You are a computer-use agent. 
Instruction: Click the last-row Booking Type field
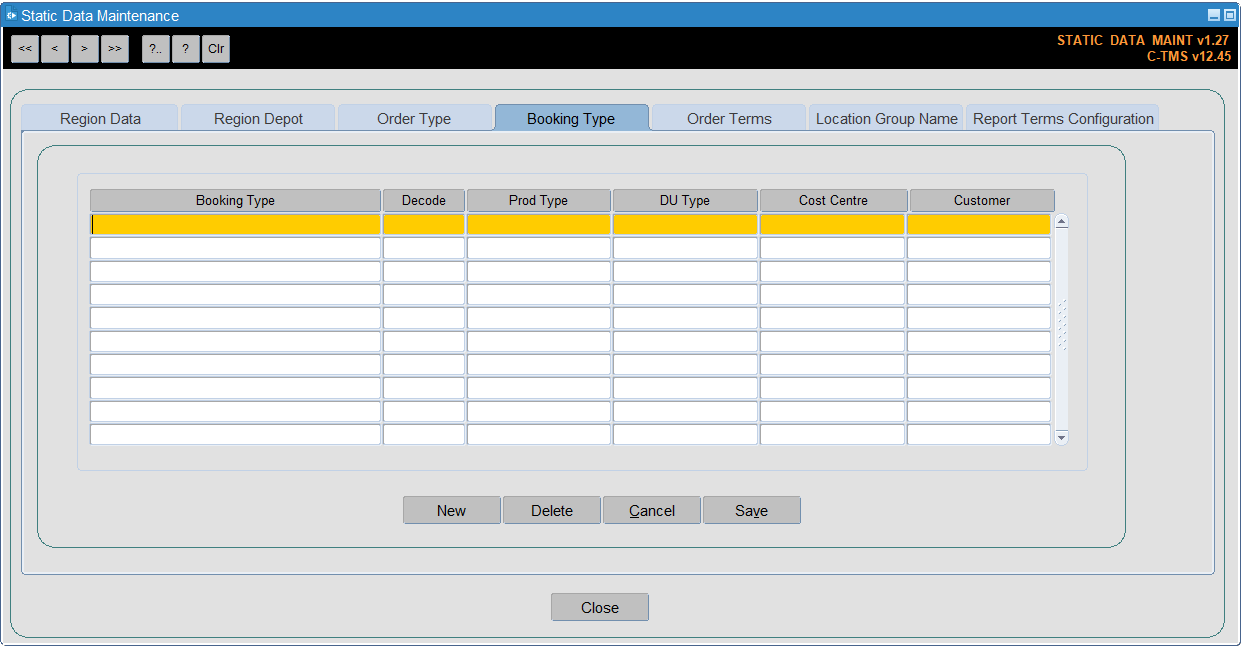[235, 435]
